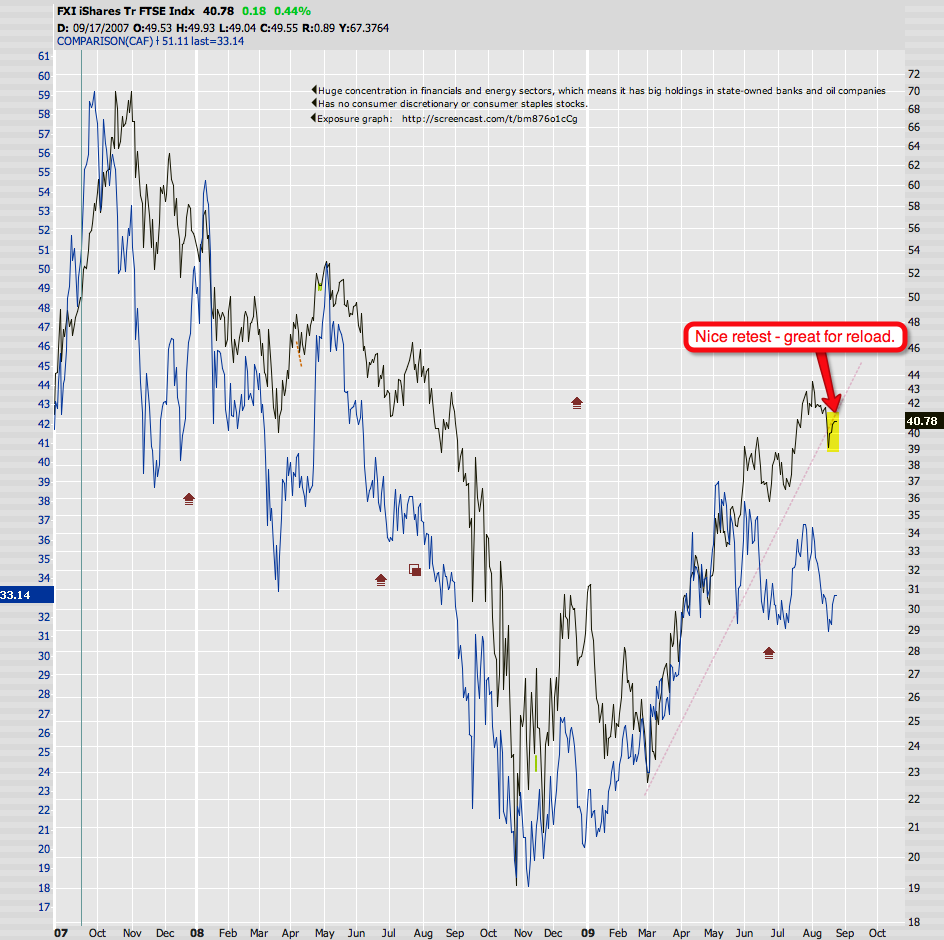Select the yellow highlighted retest zone
This screenshot has width=944, height=940.
click(x=833, y=432)
